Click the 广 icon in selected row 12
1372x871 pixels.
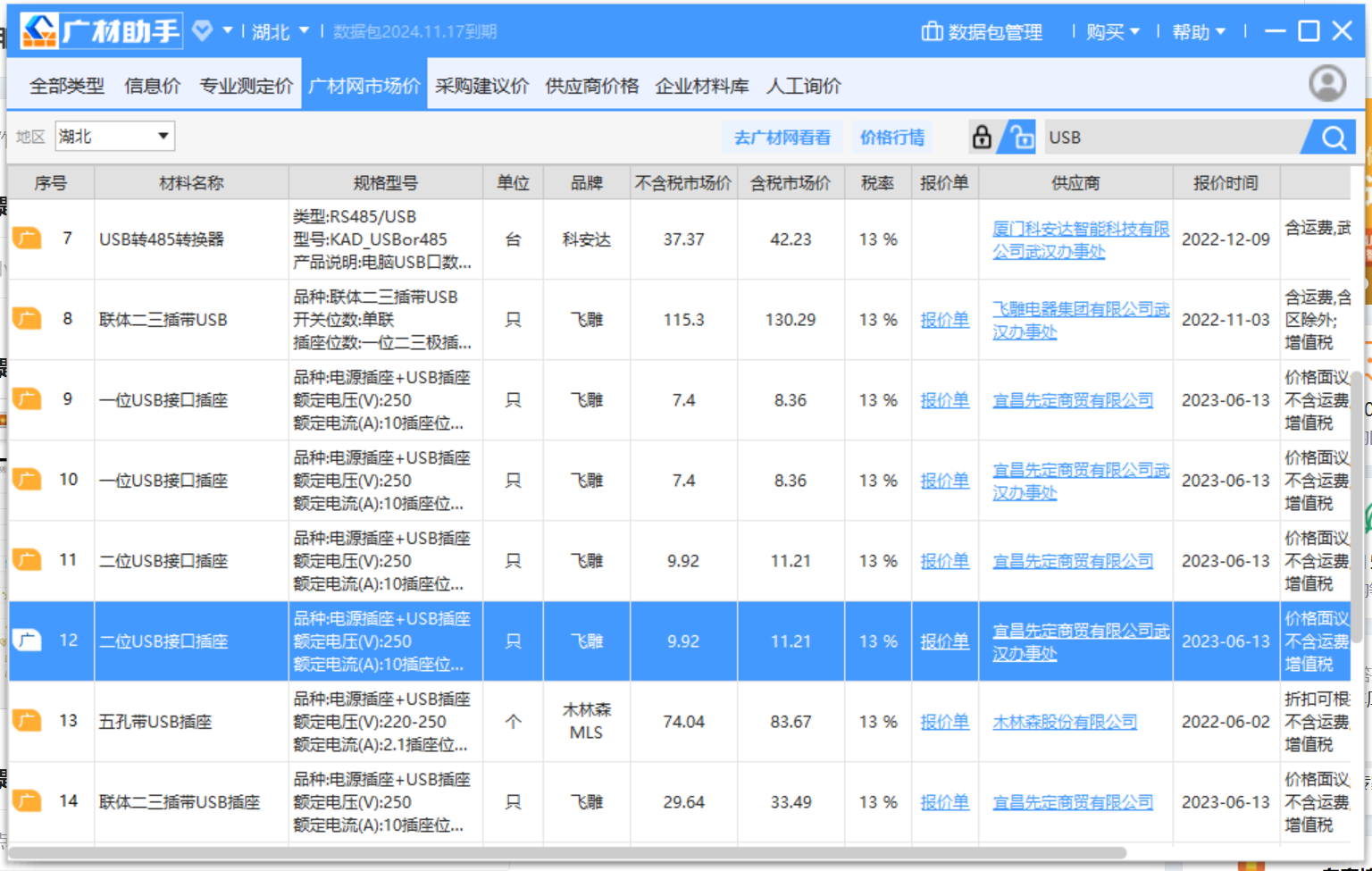coord(27,641)
